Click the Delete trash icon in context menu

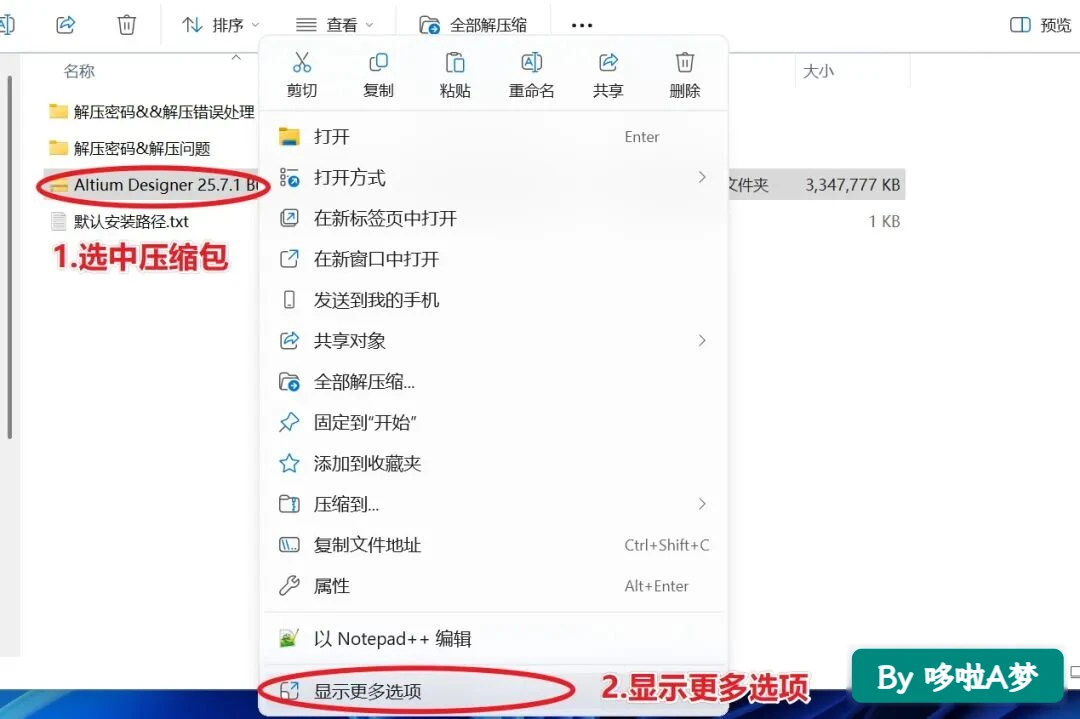685,63
